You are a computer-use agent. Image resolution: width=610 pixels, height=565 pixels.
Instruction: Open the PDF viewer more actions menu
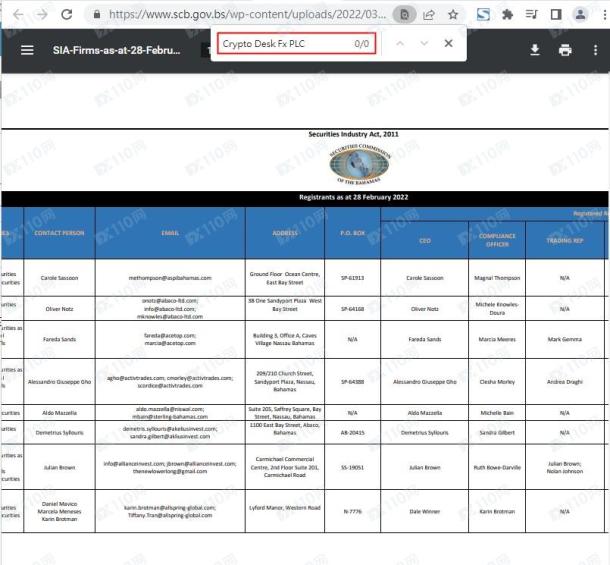coord(595,50)
